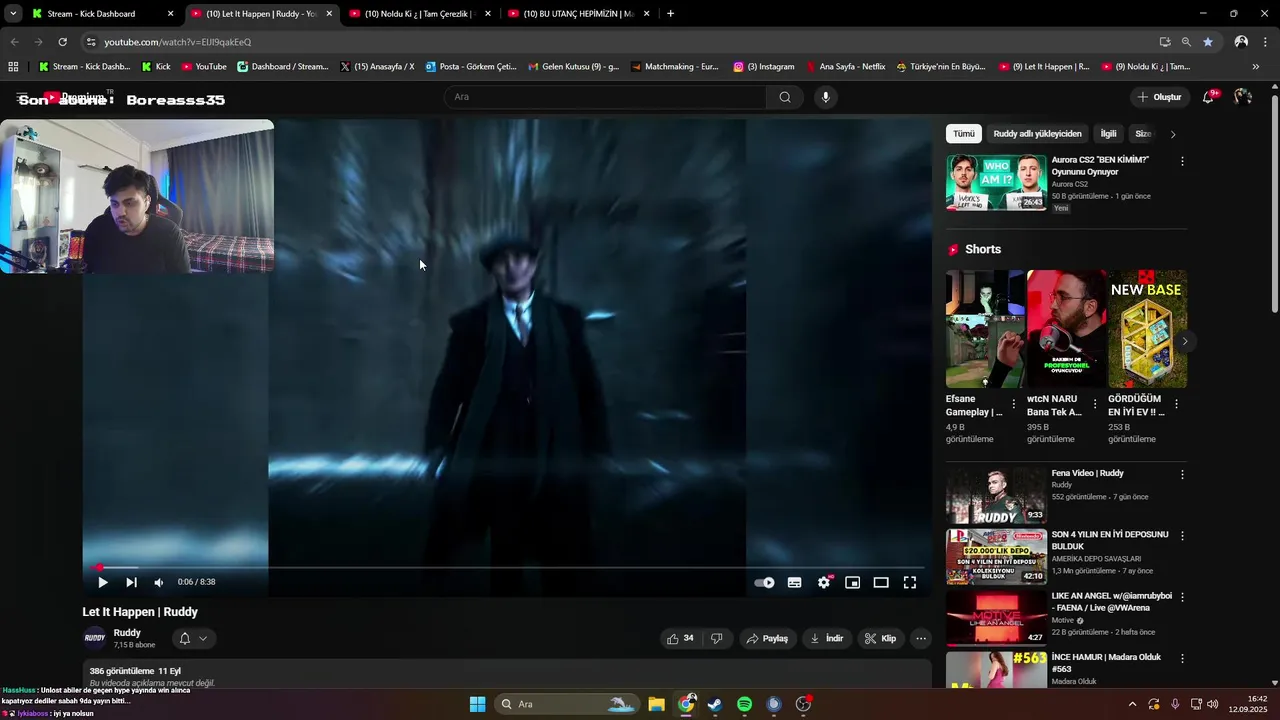The height and width of the screenshot is (720, 1280).
Task: Open Ruddy channel avatar
Action: coord(94,638)
